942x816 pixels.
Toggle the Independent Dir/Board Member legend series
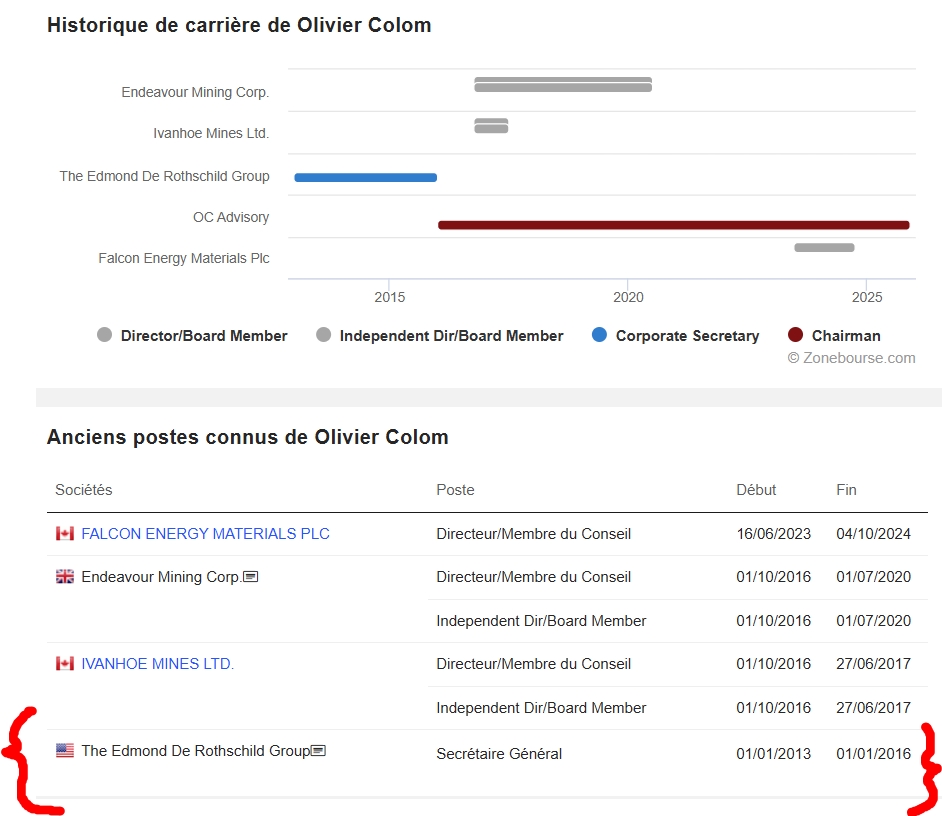click(x=451, y=336)
